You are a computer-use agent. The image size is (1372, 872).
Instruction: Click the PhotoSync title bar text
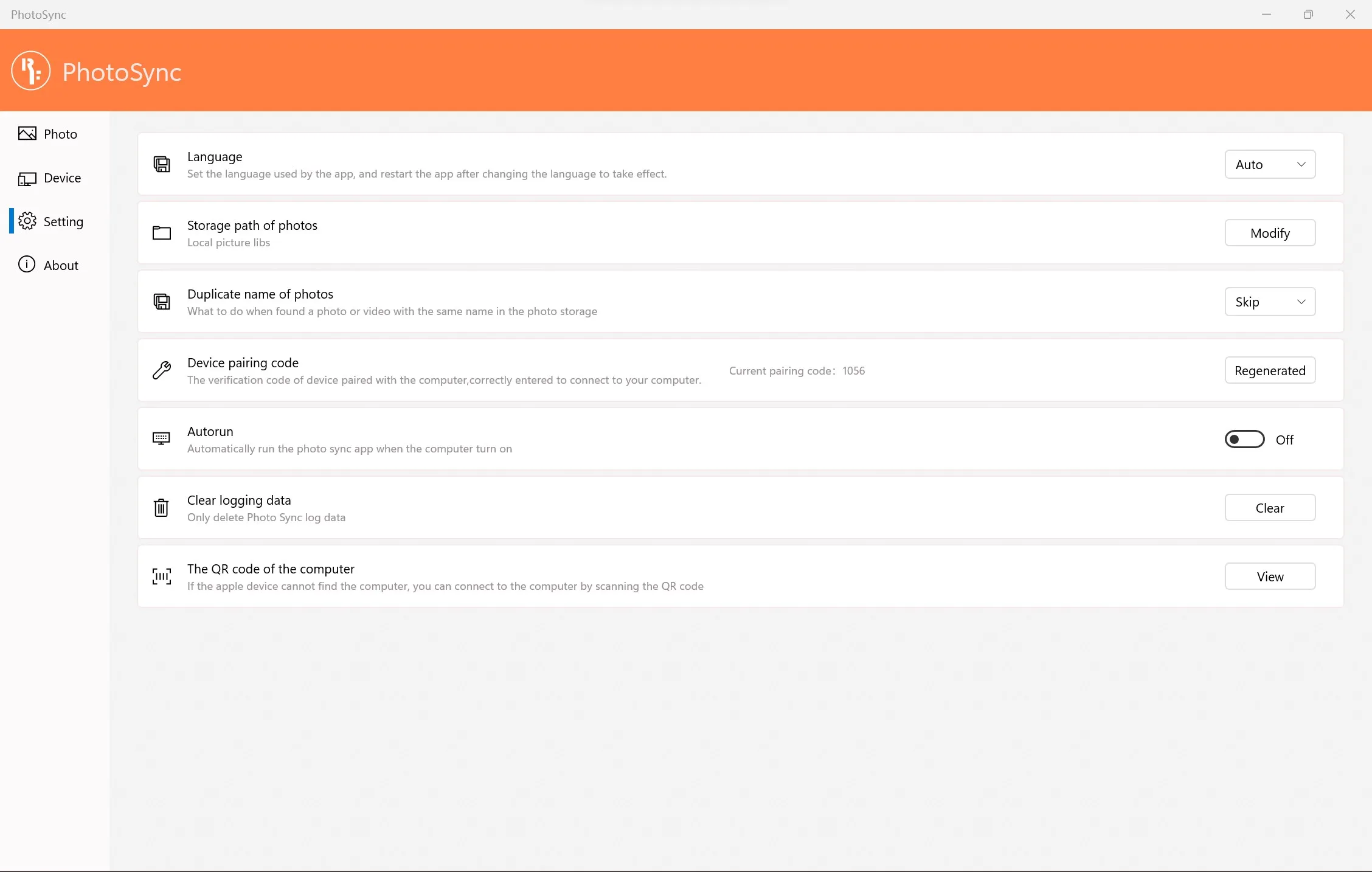(38, 15)
